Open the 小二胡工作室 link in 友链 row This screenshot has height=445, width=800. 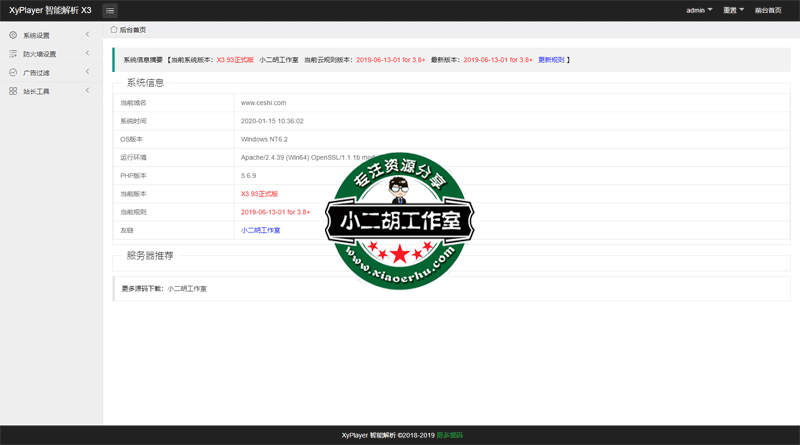point(260,230)
